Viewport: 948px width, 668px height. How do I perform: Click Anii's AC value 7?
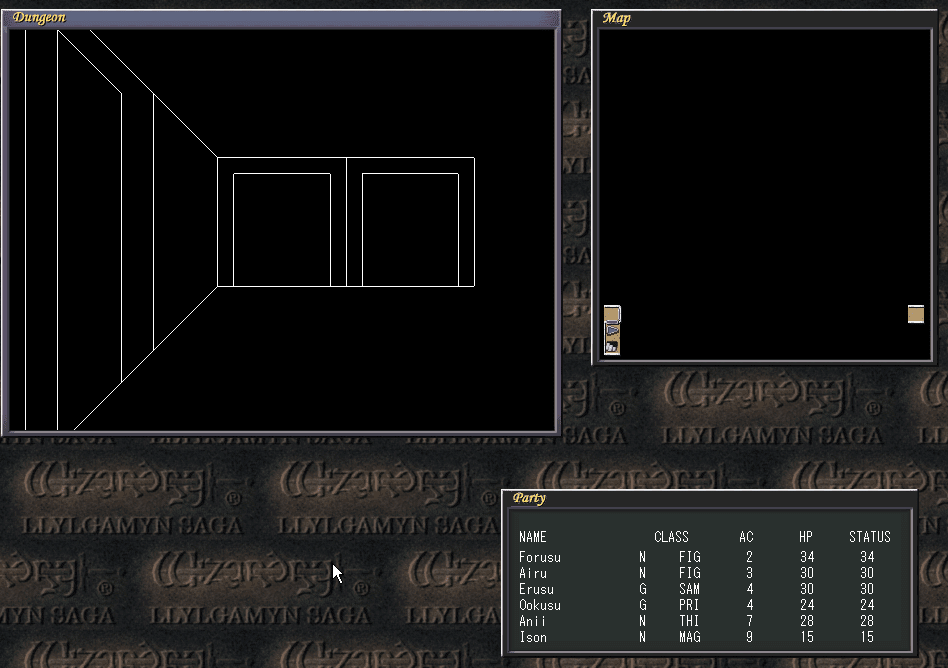coord(750,621)
